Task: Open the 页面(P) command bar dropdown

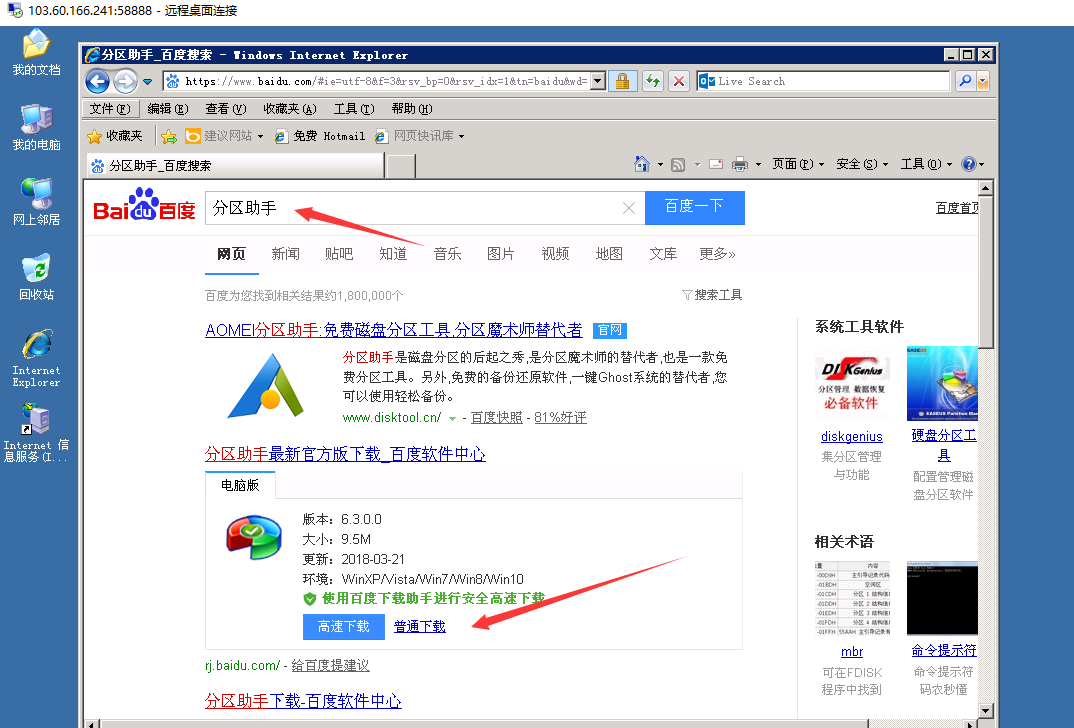Action: point(798,164)
